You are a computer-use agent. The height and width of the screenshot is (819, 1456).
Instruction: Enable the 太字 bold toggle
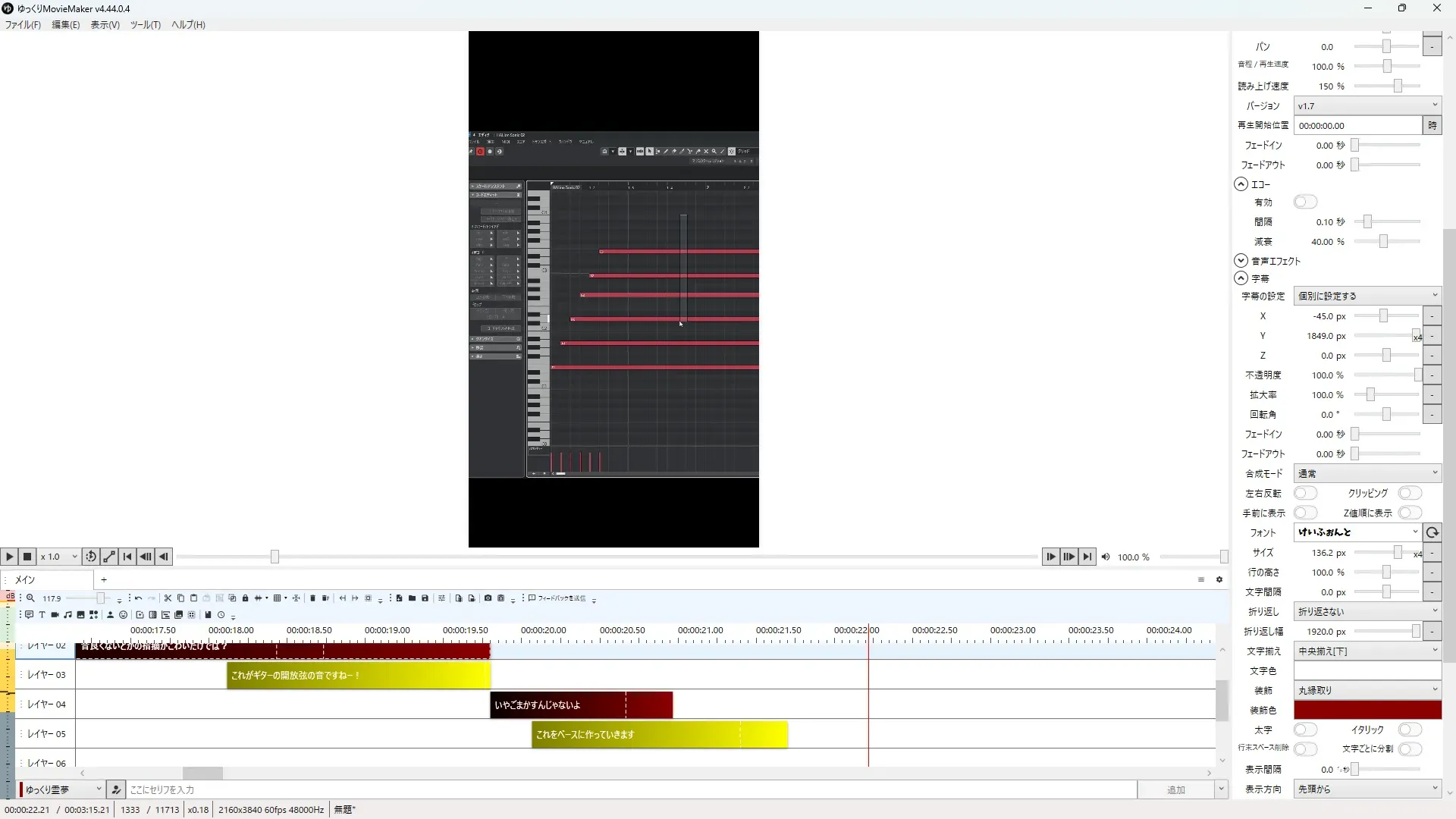pyautogui.click(x=1305, y=730)
